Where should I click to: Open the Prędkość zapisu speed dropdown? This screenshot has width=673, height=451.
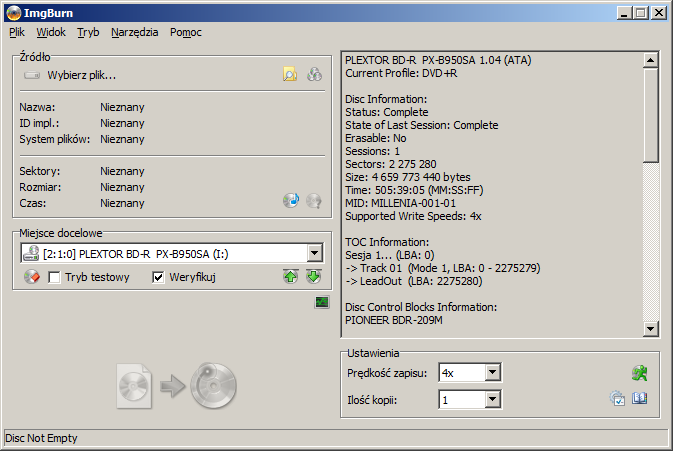click(x=493, y=372)
